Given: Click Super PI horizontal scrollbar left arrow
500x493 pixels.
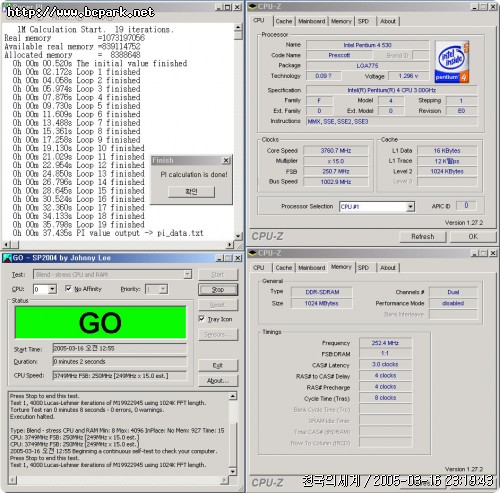Looking at the screenshot, I should pyautogui.click(x=6, y=245).
